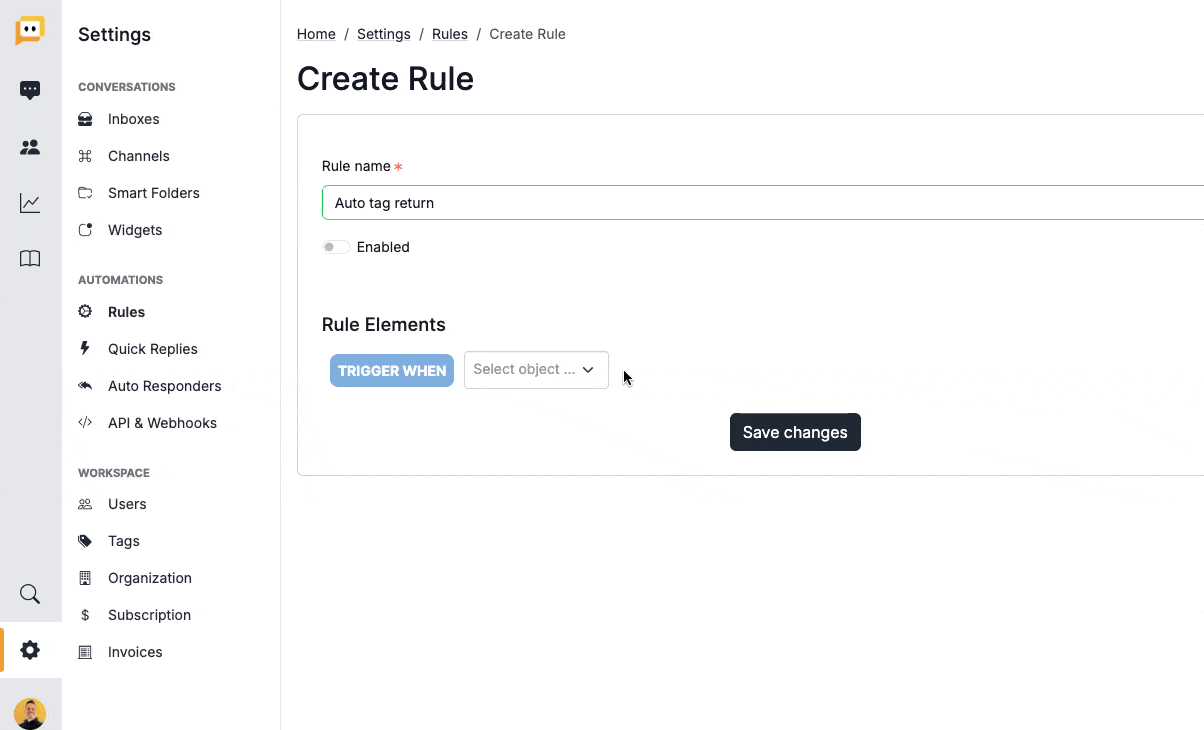Open Quick Replies menu item

152,349
